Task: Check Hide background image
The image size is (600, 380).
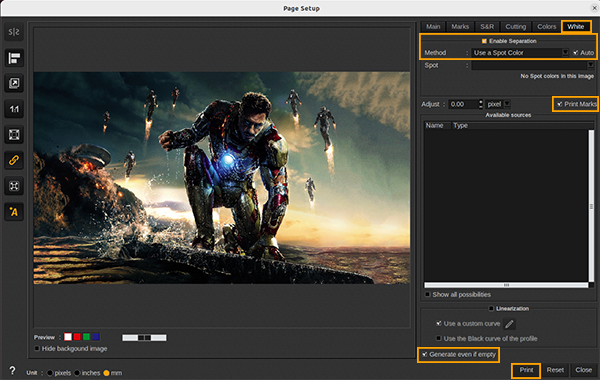Action: coord(37,348)
